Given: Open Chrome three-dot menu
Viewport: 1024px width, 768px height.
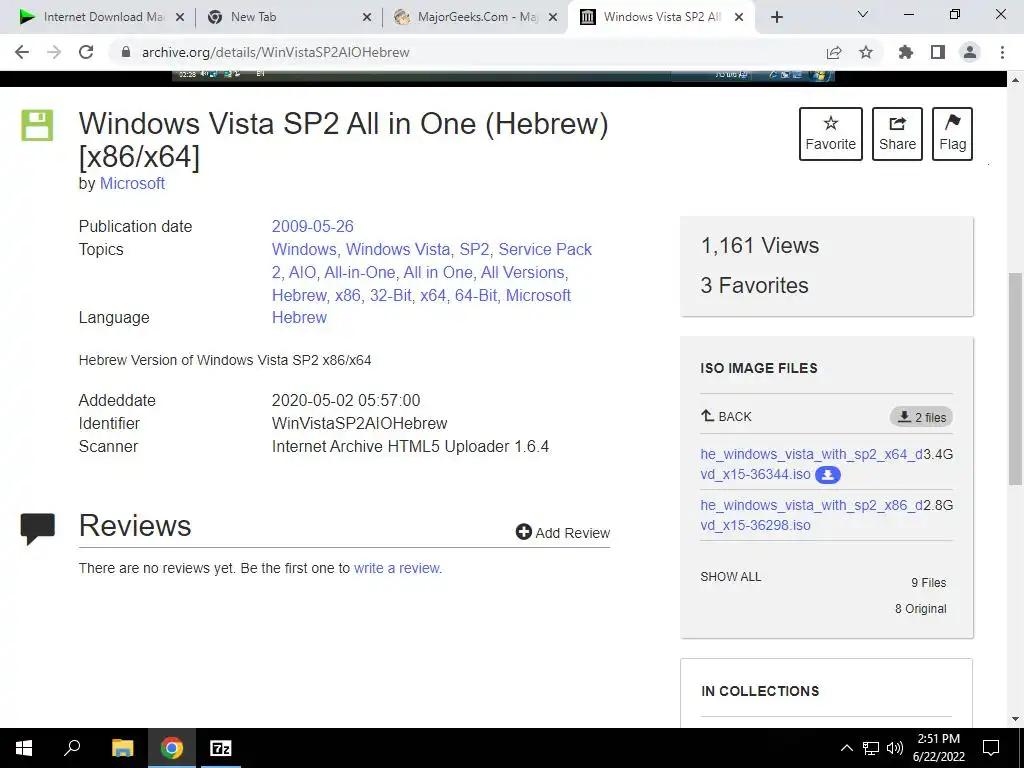Looking at the screenshot, I should (x=1002, y=52).
